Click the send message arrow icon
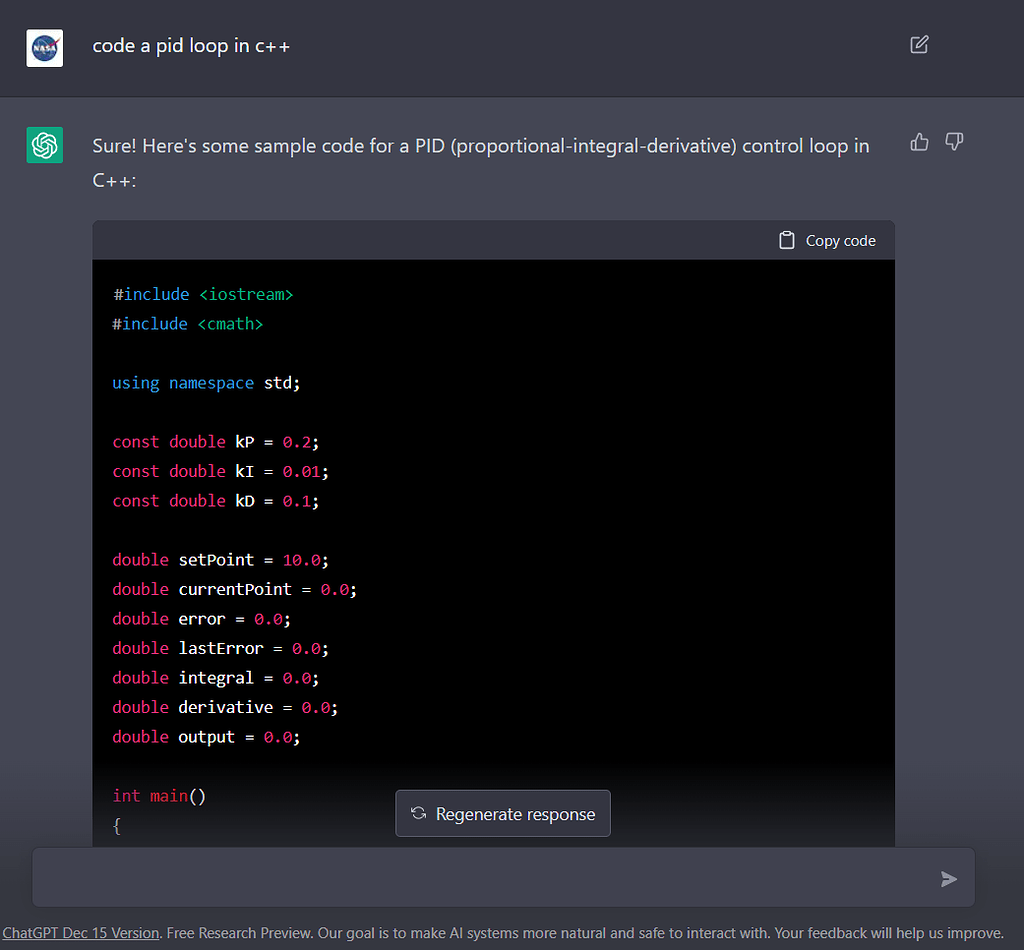 (948, 879)
